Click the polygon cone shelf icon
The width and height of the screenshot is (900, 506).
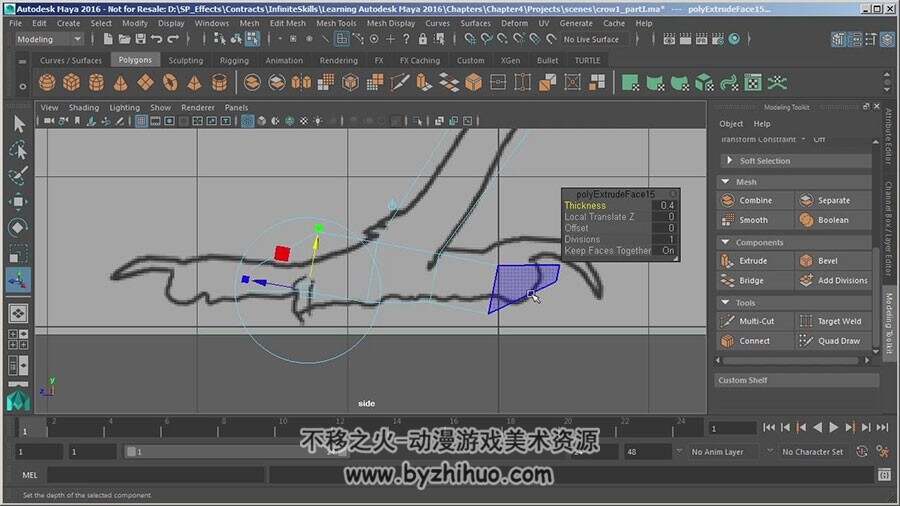click(121, 83)
